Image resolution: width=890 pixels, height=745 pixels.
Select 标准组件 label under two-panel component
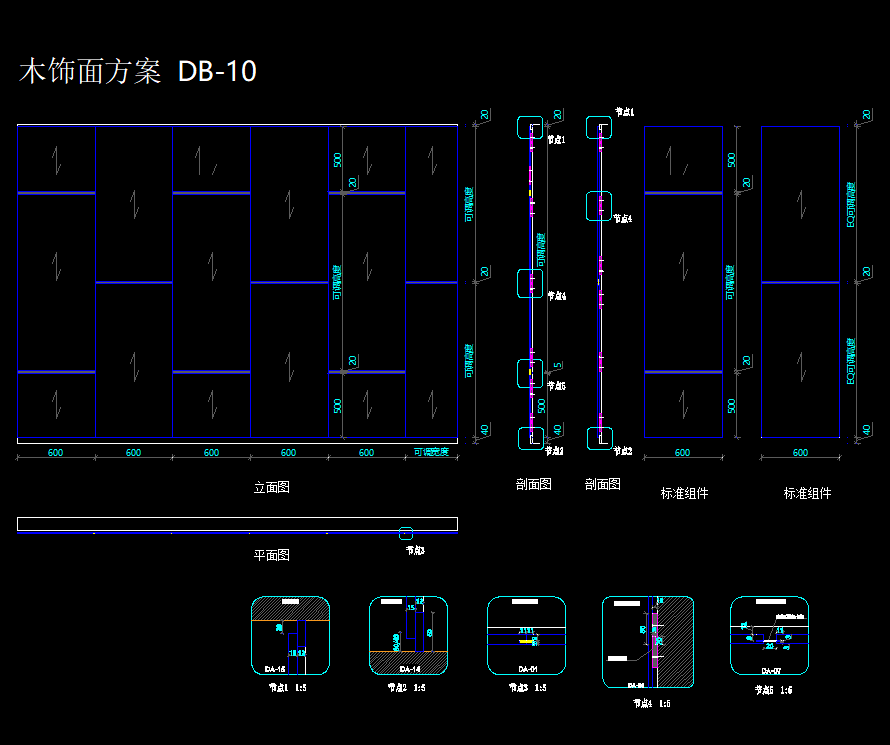[x=807, y=494]
